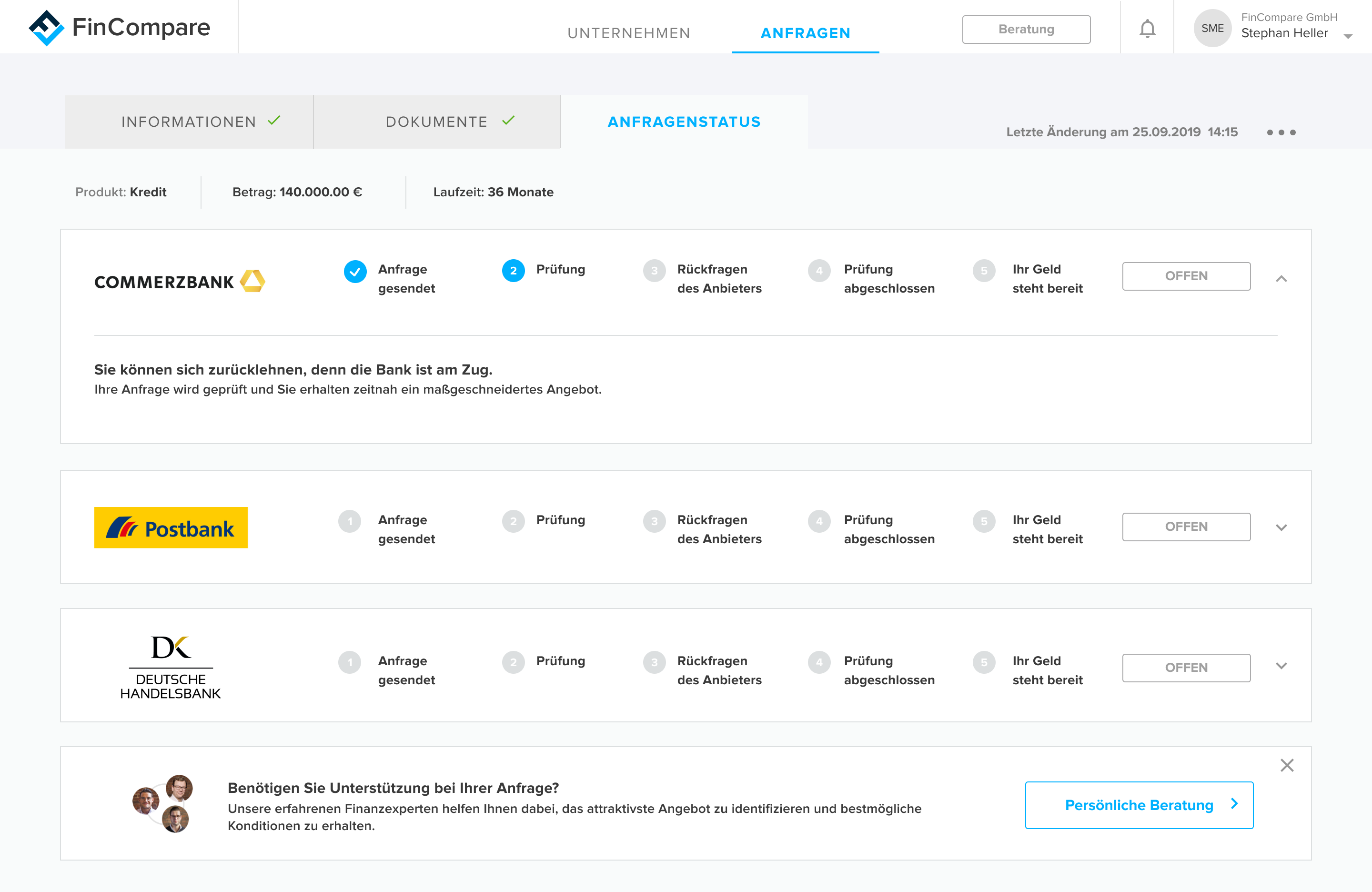This screenshot has width=1372, height=892.
Task: Click green checkmark next to INFORMATIONEN
Action: pyautogui.click(x=274, y=121)
